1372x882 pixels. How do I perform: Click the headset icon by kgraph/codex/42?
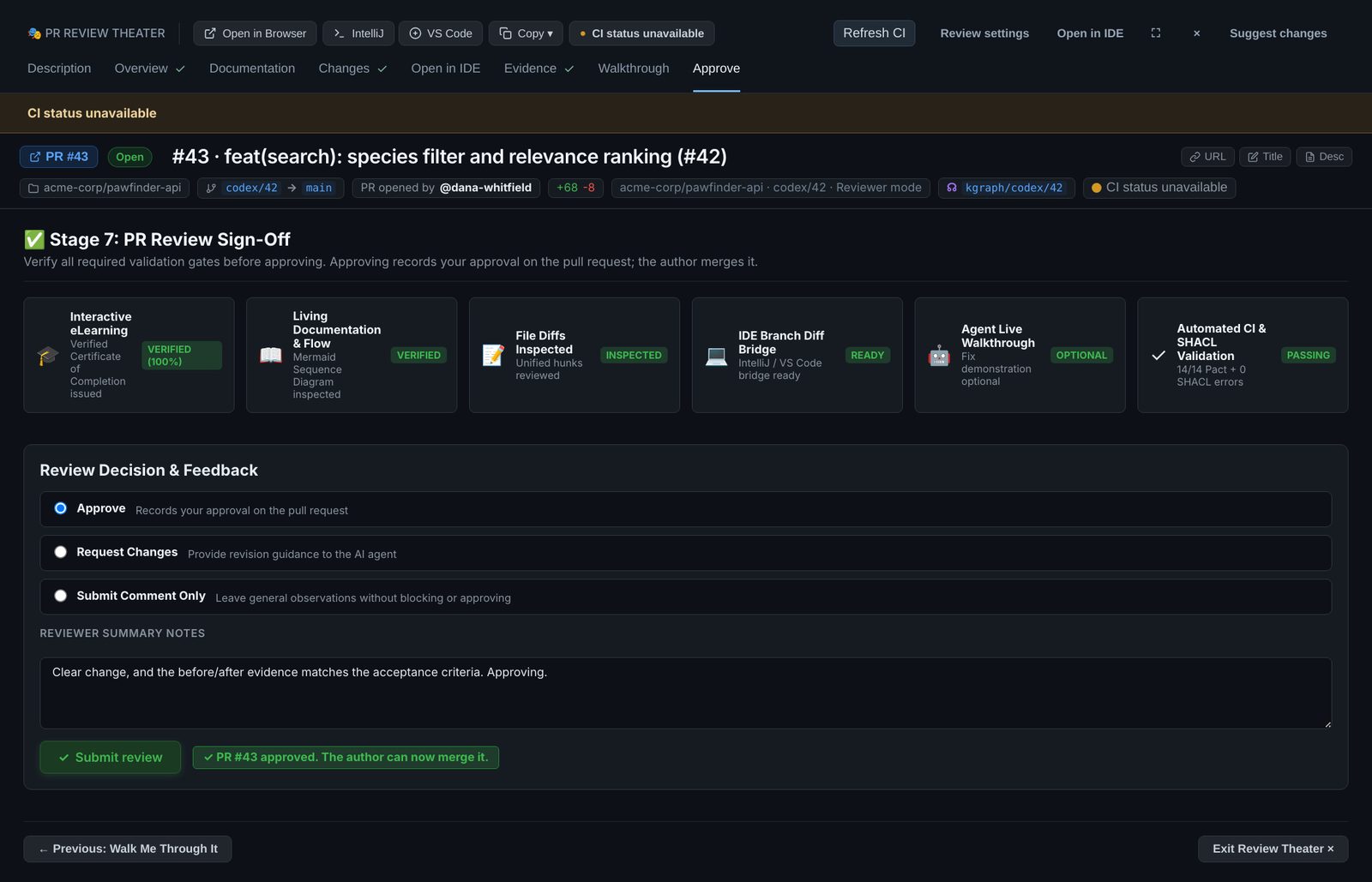point(952,188)
